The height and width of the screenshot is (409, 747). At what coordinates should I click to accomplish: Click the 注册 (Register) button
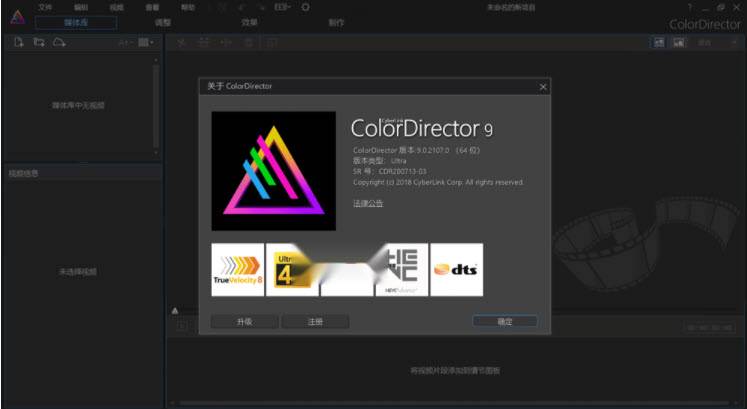coord(315,322)
